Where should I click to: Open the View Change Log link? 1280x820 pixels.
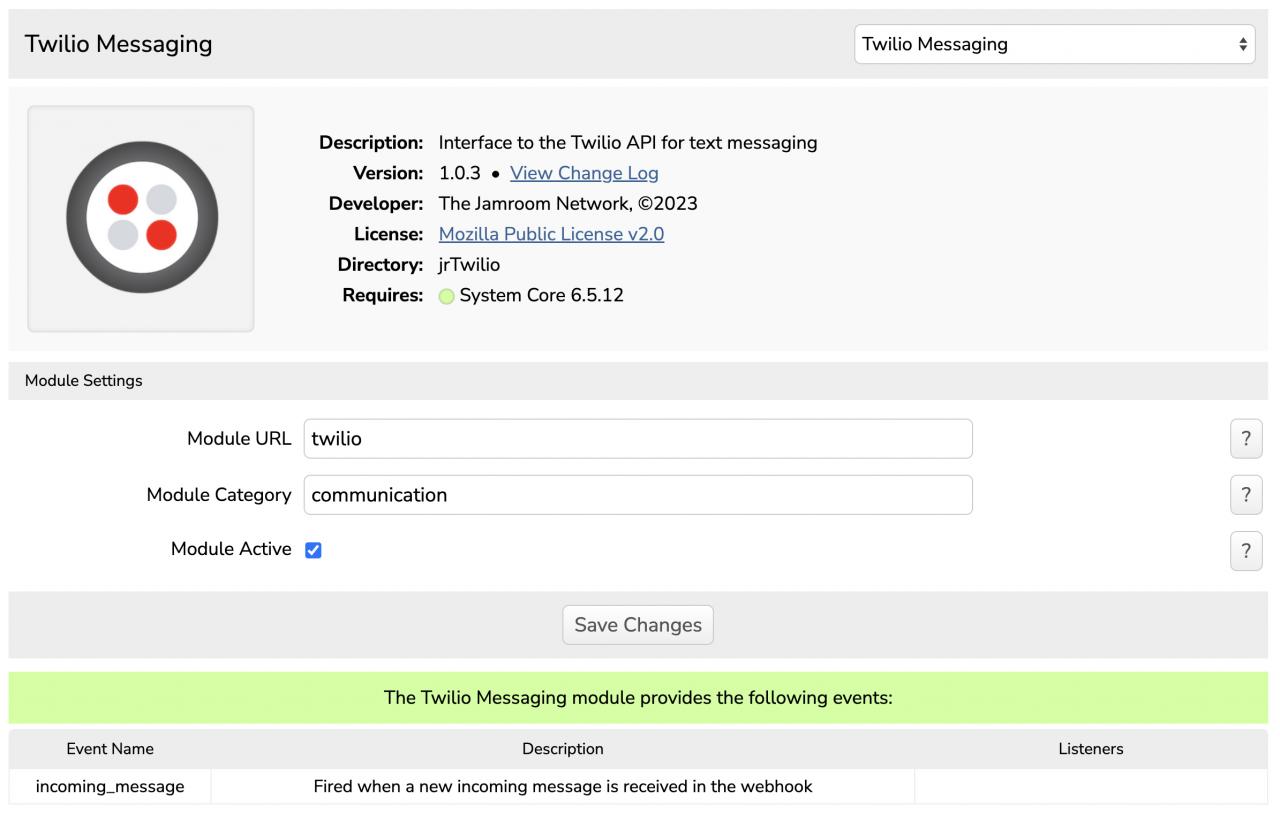pos(584,173)
